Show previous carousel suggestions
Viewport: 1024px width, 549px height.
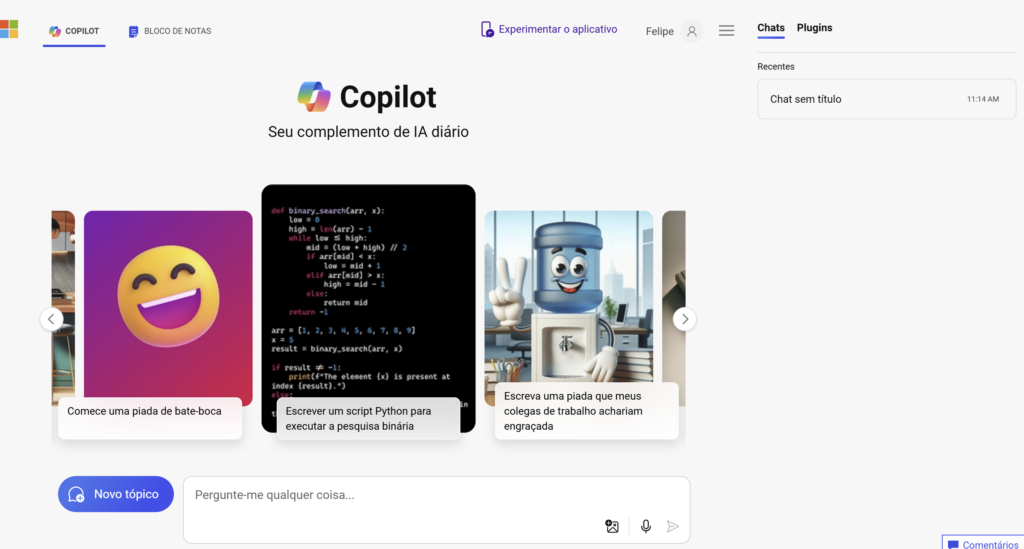coord(52,319)
